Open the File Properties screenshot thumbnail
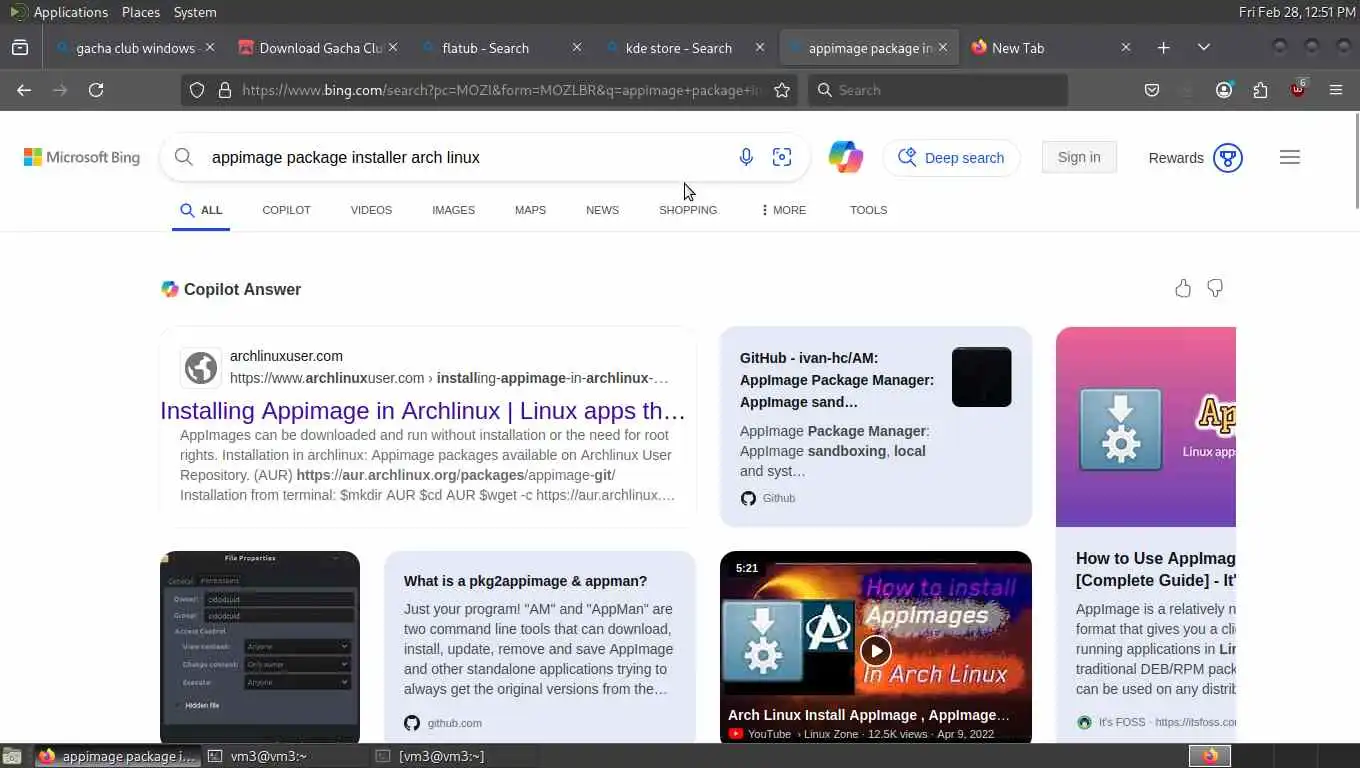The height and width of the screenshot is (768, 1360). (x=260, y=647)
